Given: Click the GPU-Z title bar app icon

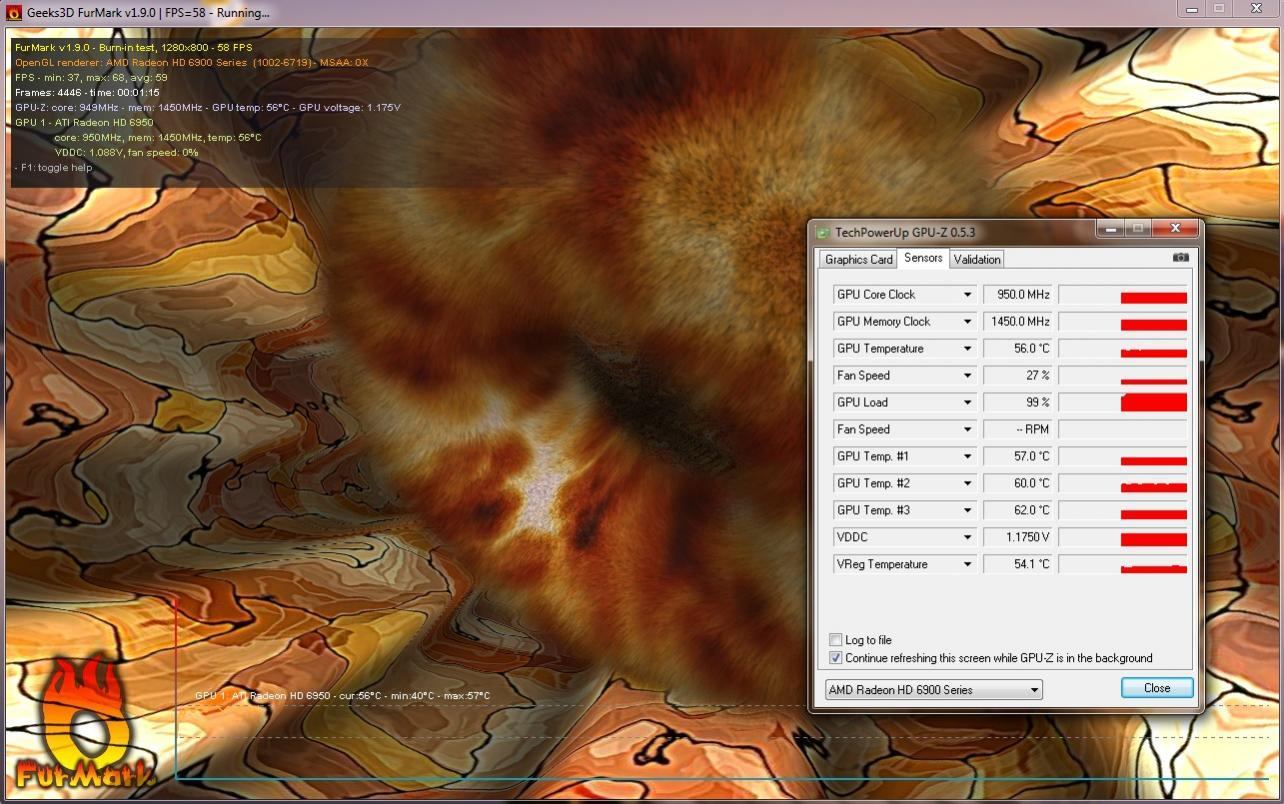Looking at the screenshot, I should click(823, 233).
